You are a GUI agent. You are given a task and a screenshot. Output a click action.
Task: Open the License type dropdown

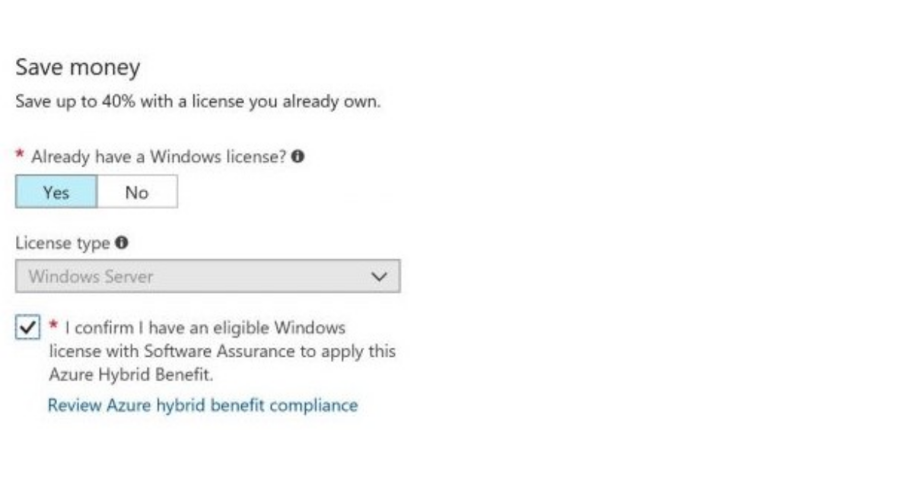(x=208, y=276)
